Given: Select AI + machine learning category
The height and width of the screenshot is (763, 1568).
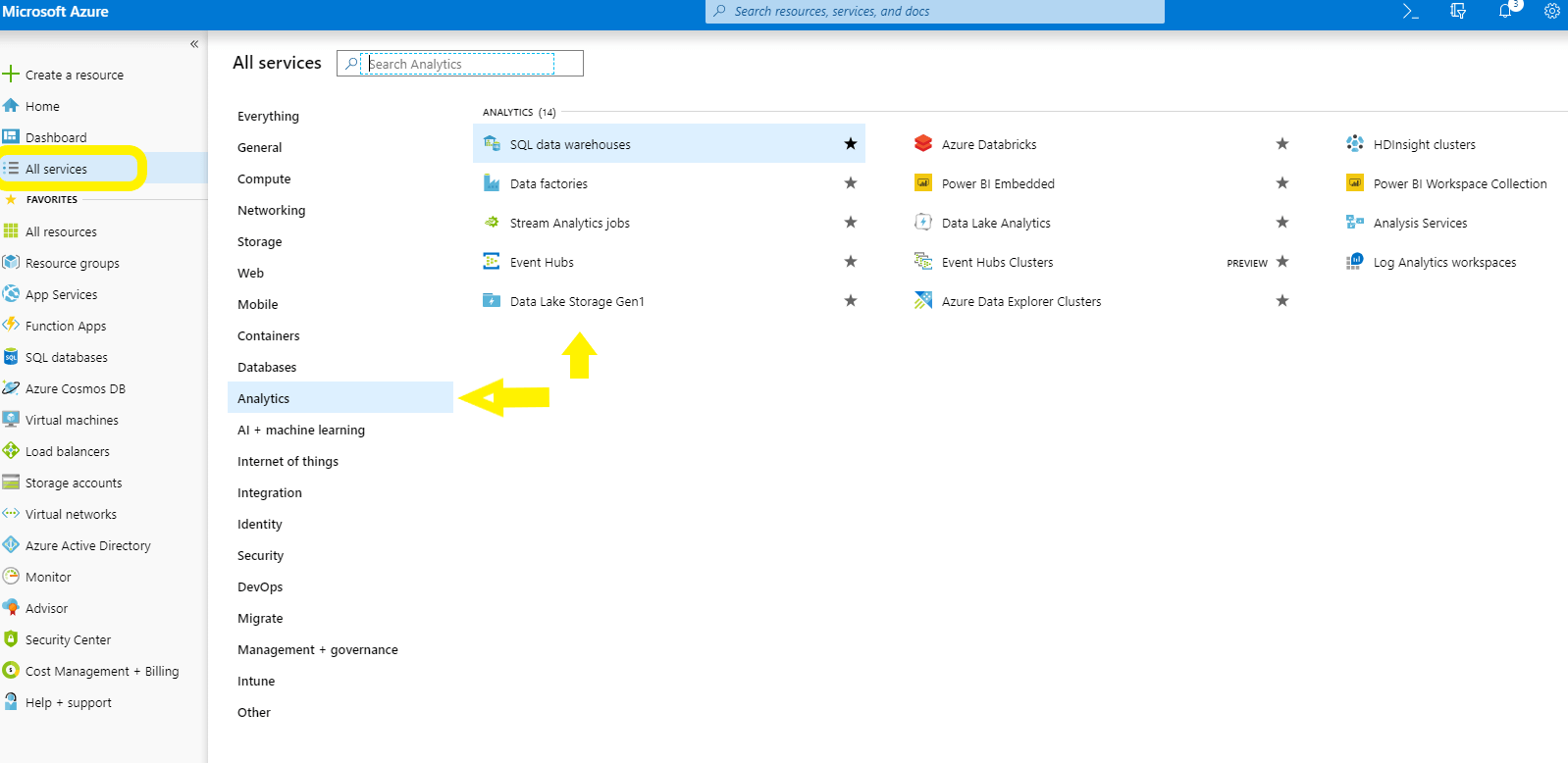Looking at the screenshot, I should tap(301, 430).
